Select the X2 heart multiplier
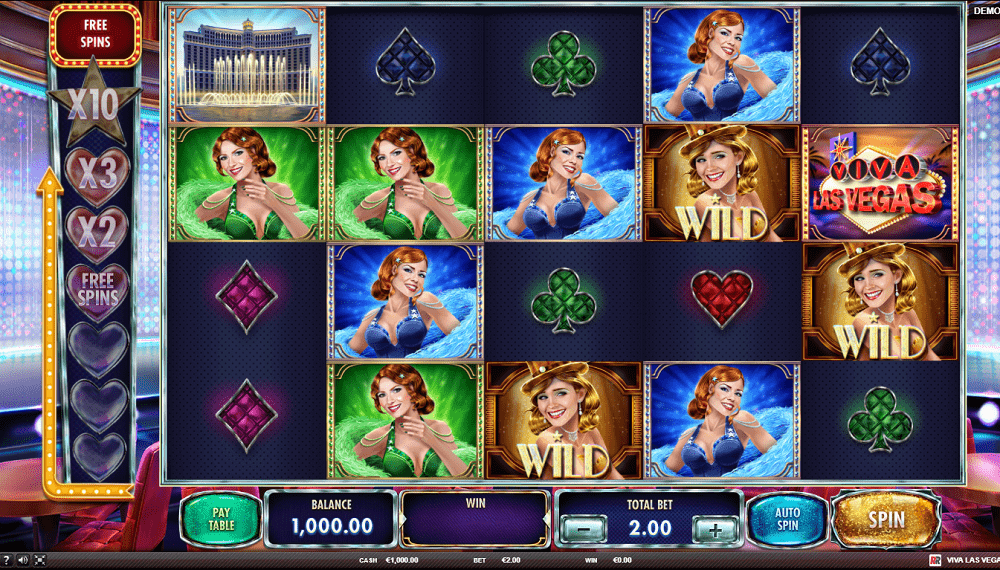Screen dimensions: 1000x570 point(97,233)
